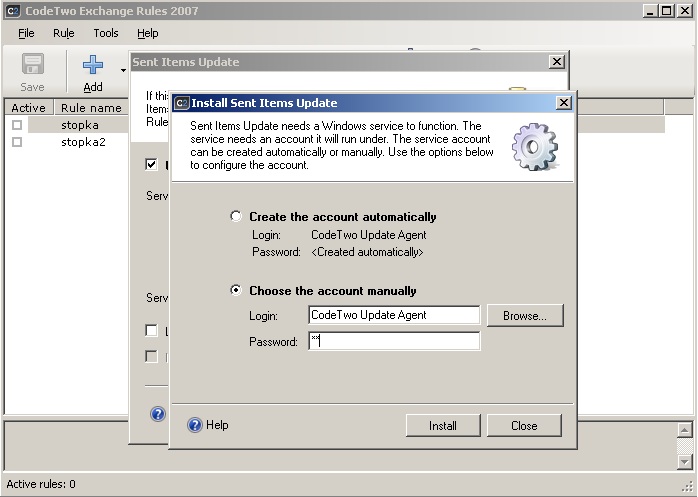The width and height of the screenshot is (698, 497).
Task: Click the Browse... button
Action: pyautogui.click(x=525, y=316)
